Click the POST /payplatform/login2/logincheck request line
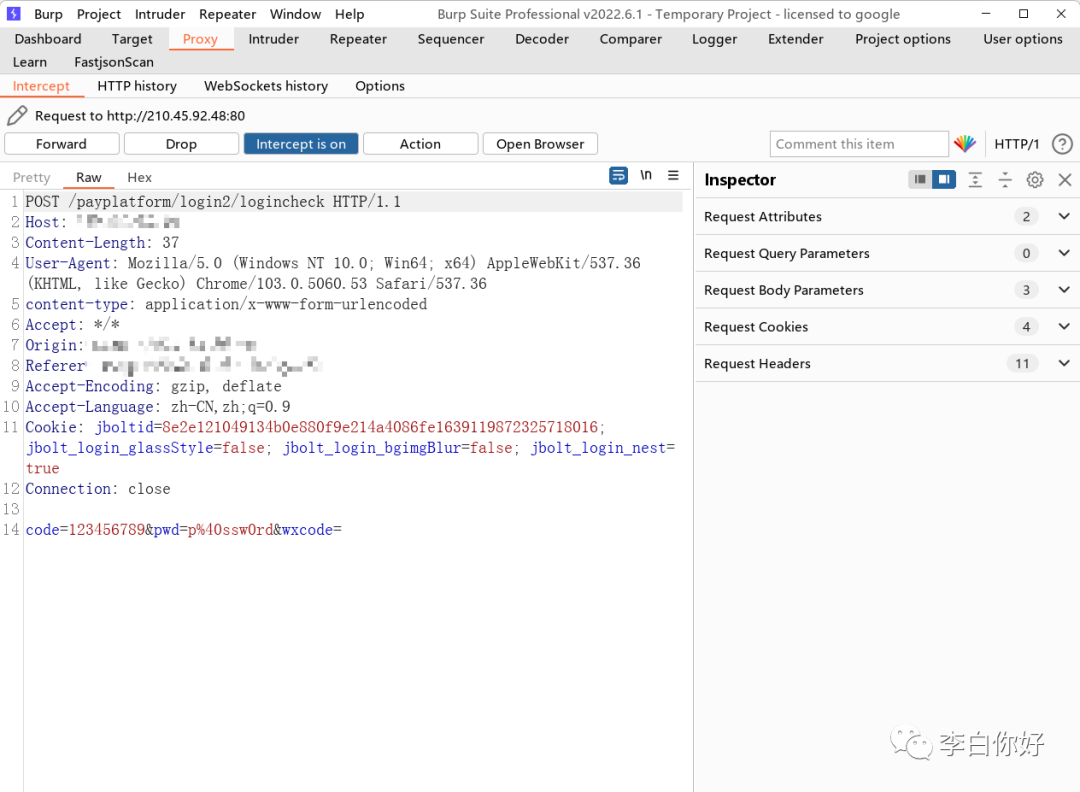Image resolution: width=1080 pixels, height=792 pixels. 213,202
